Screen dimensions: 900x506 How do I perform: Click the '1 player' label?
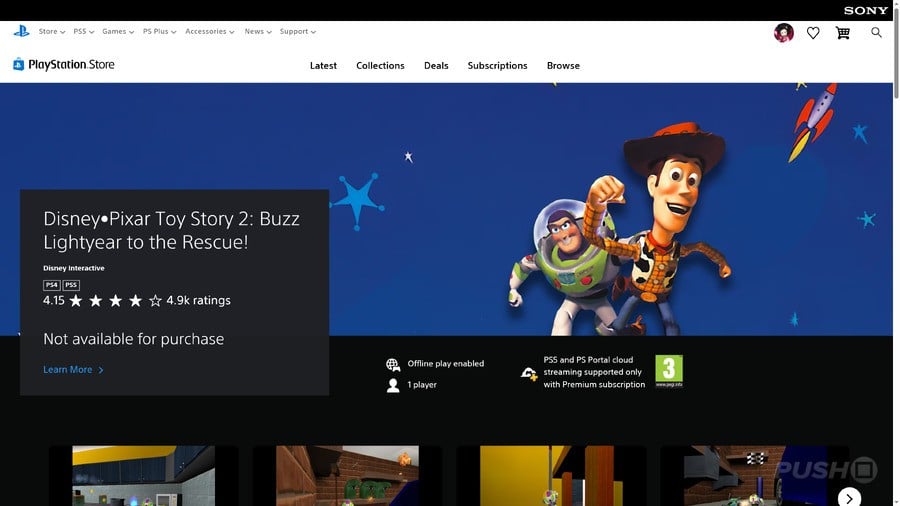pos(422,385)
